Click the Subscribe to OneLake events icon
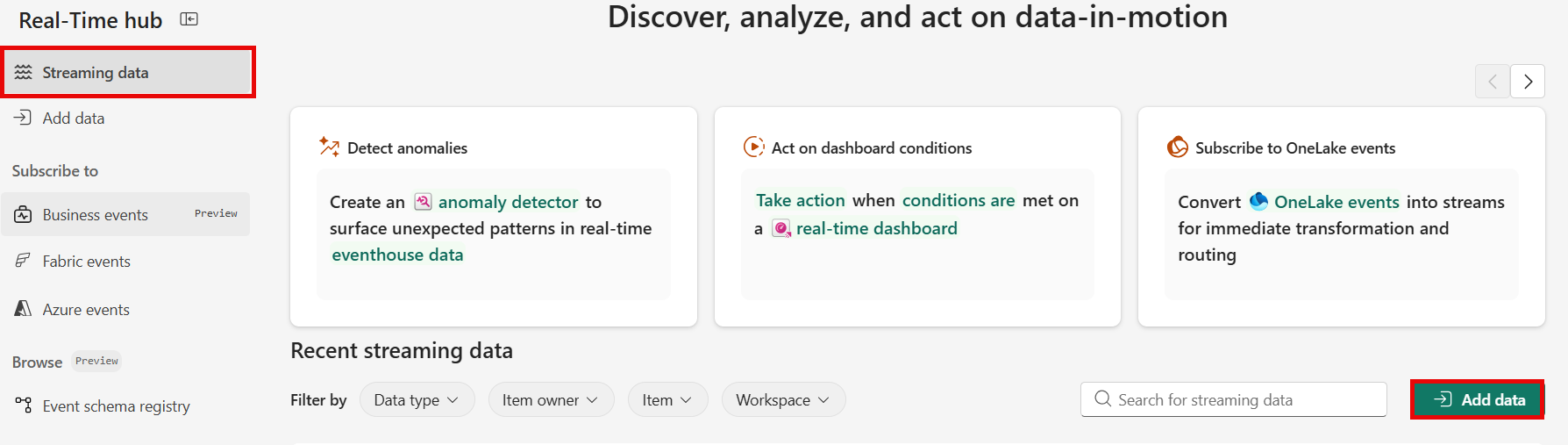 tap(1177, 147)
